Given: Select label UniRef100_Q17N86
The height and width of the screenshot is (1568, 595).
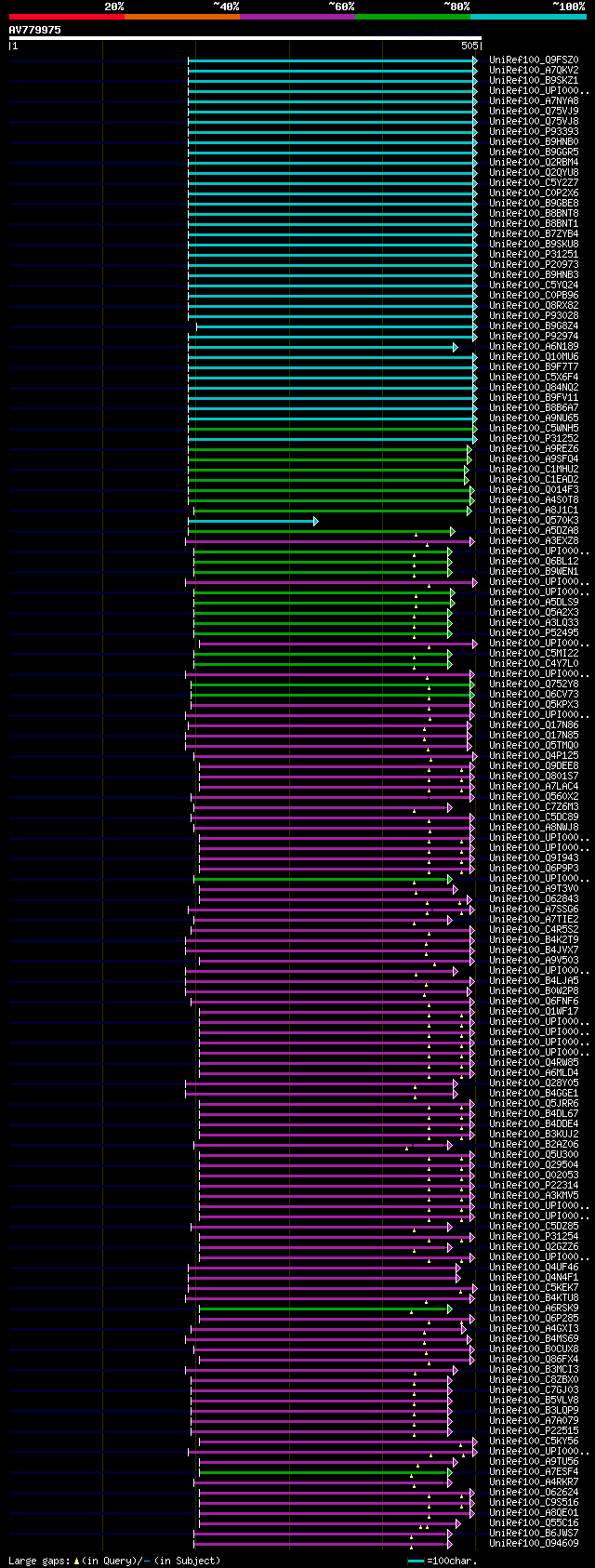Looking at the screenshot, I should pyautogui.click(x=534, y=724).
